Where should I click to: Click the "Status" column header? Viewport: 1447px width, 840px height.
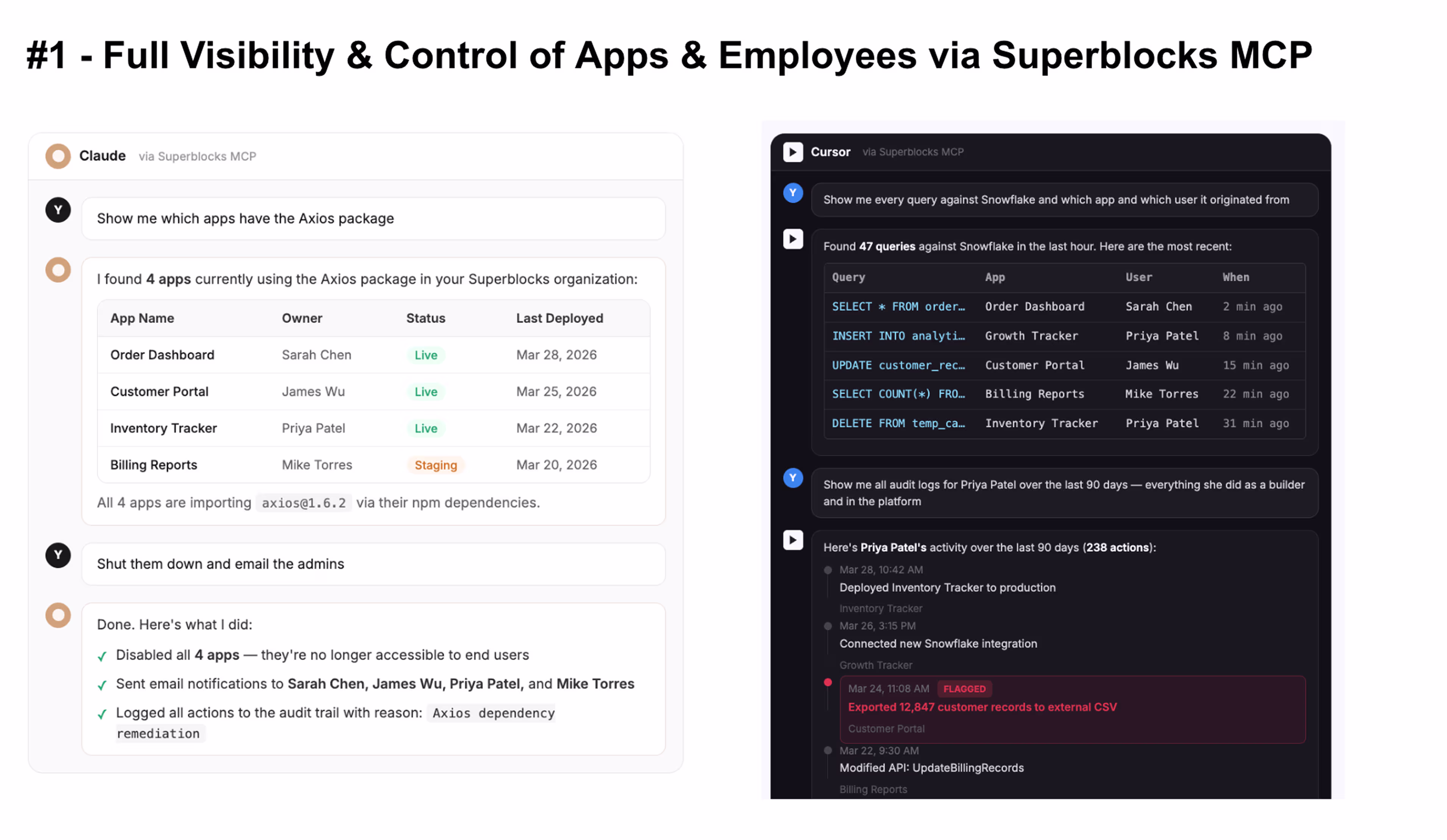tap(426, 319)
